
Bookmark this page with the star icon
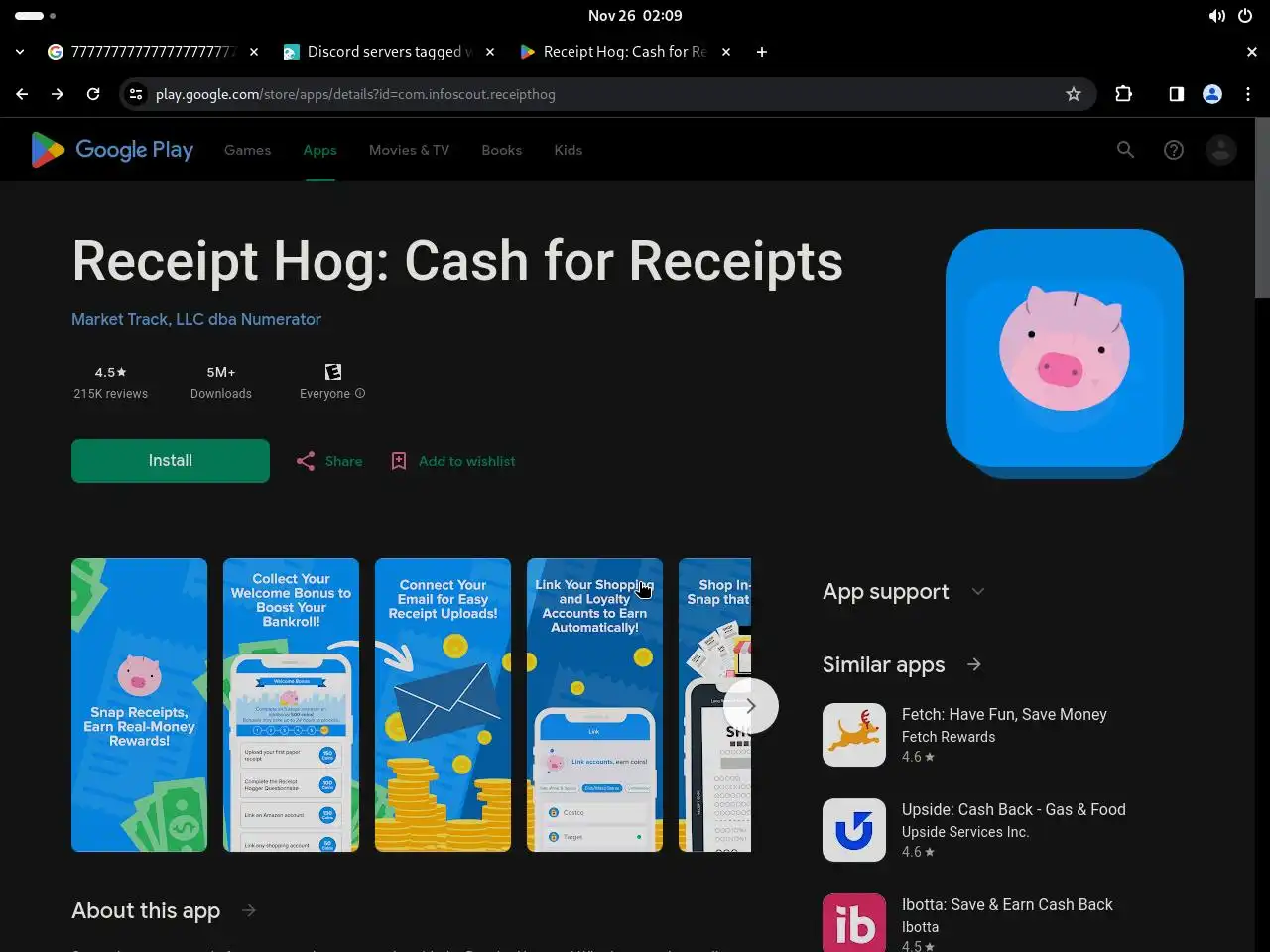click(x=1074, y=94)
